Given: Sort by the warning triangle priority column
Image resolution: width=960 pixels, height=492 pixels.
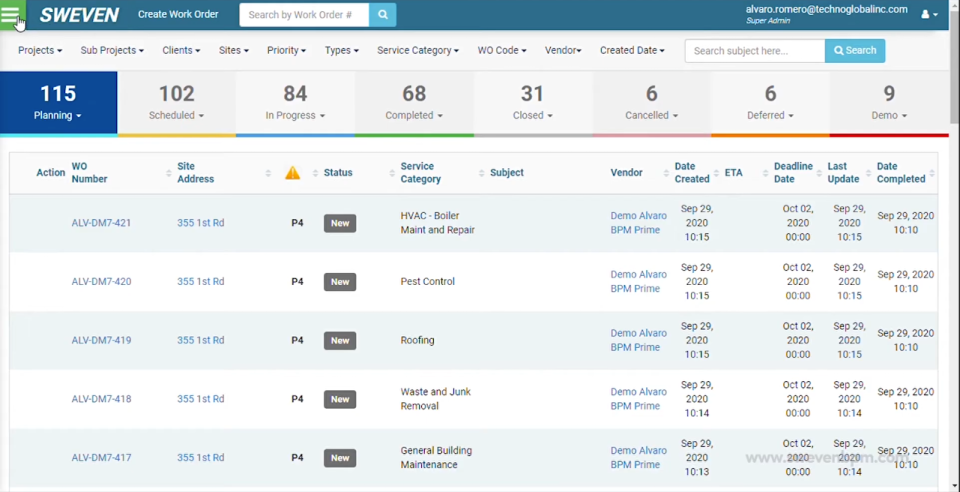Looking at the screenshot, I should [293, 173].
